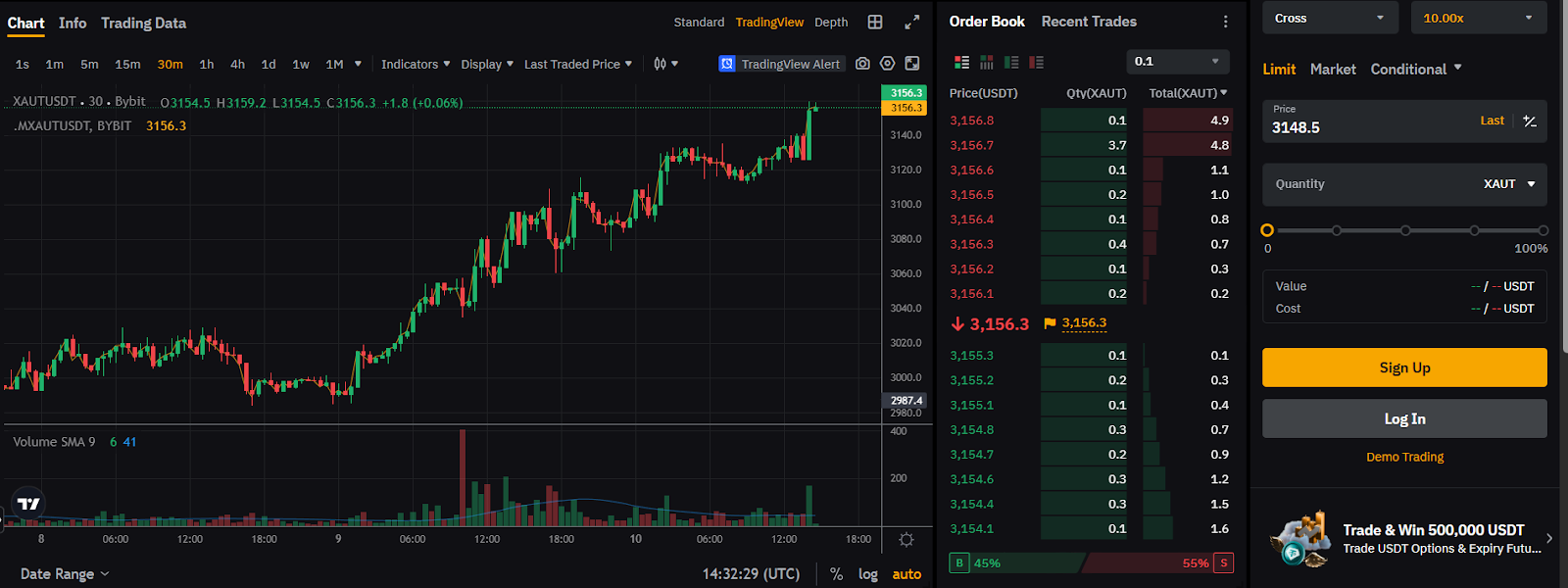Image resolution: width=1568 pixels, height=588 pixels.
Task: Open the Trading Data tab
Action: click(x=143, y=23)
